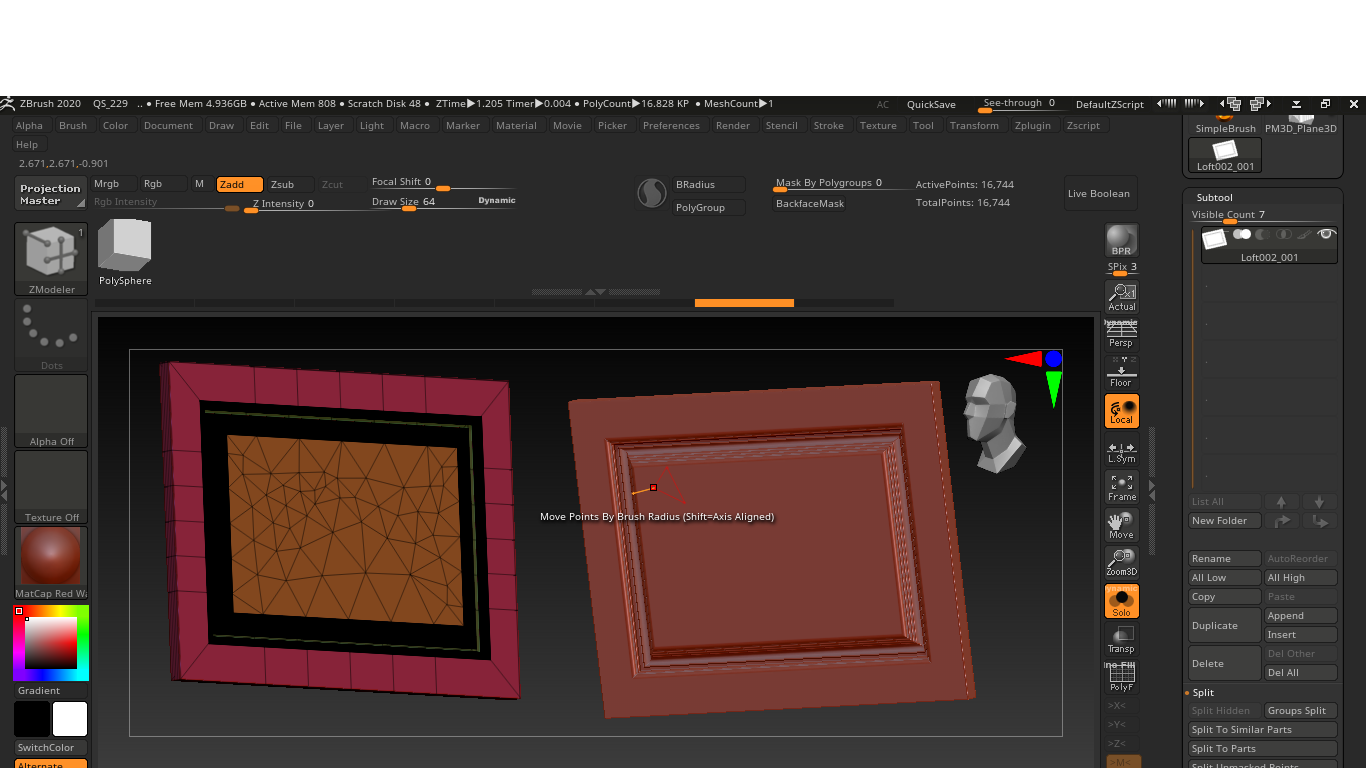Collapse the Subtool panel header

(1214, 197)
